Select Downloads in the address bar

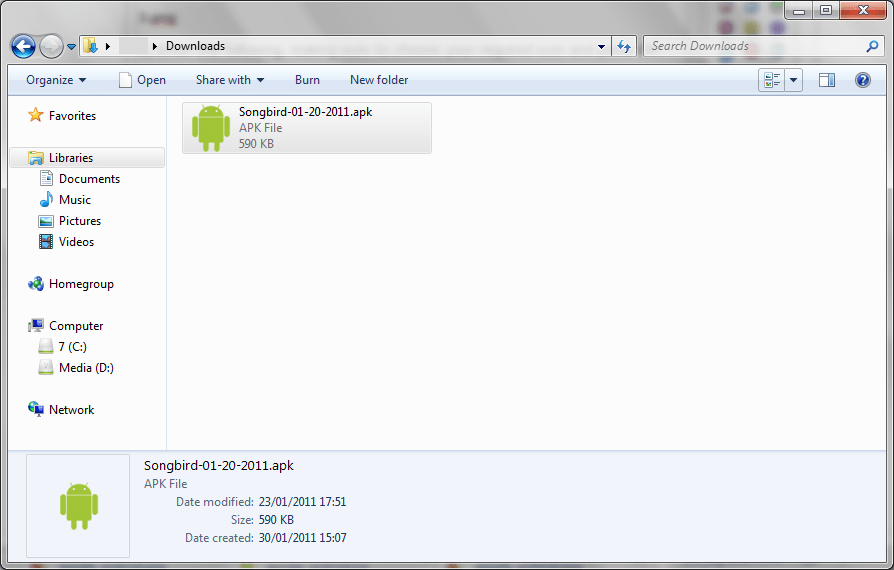pyautogui.click(x=196, y=46)
